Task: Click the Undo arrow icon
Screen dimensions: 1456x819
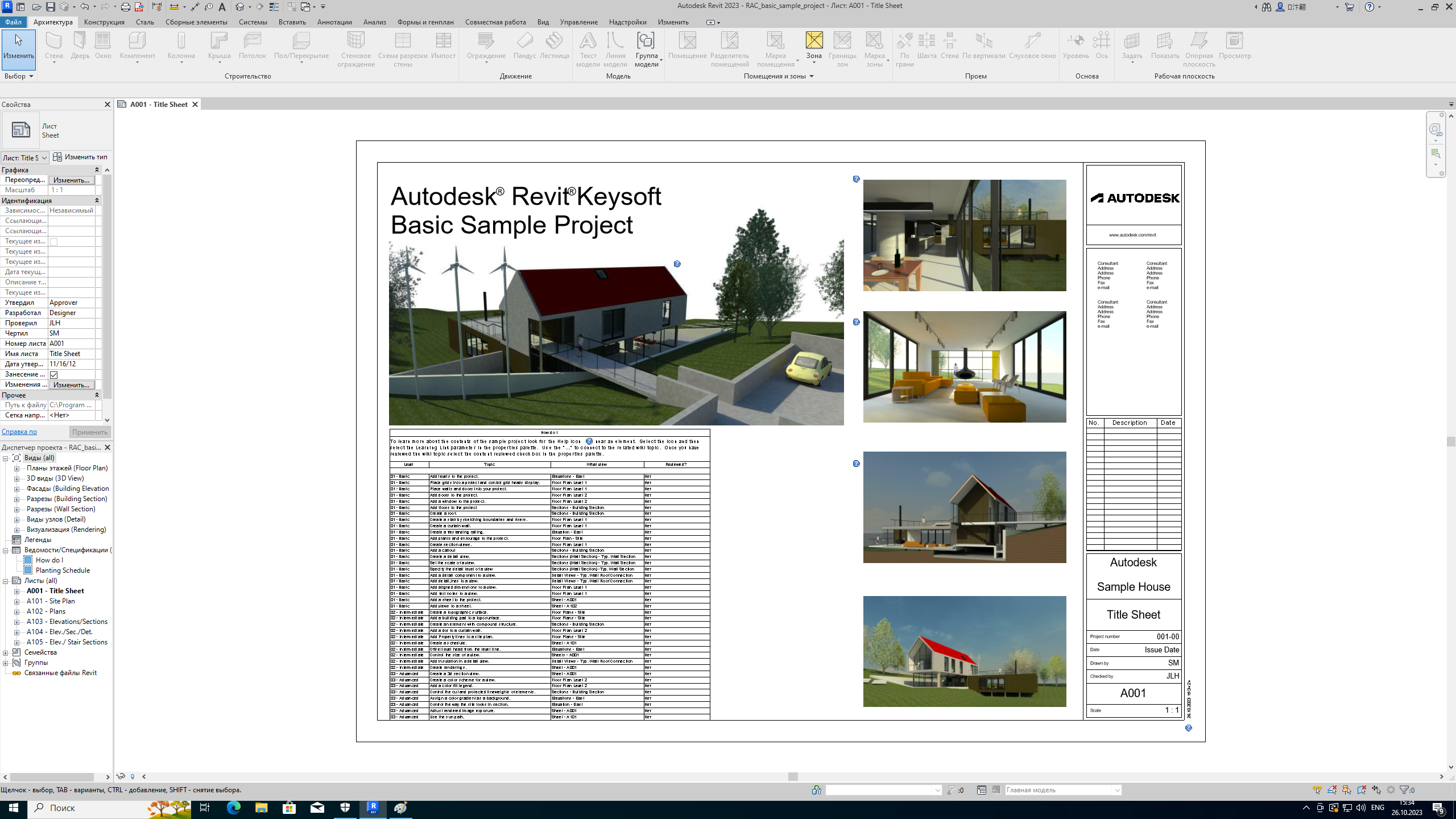Action: click(x=85, y=7)
